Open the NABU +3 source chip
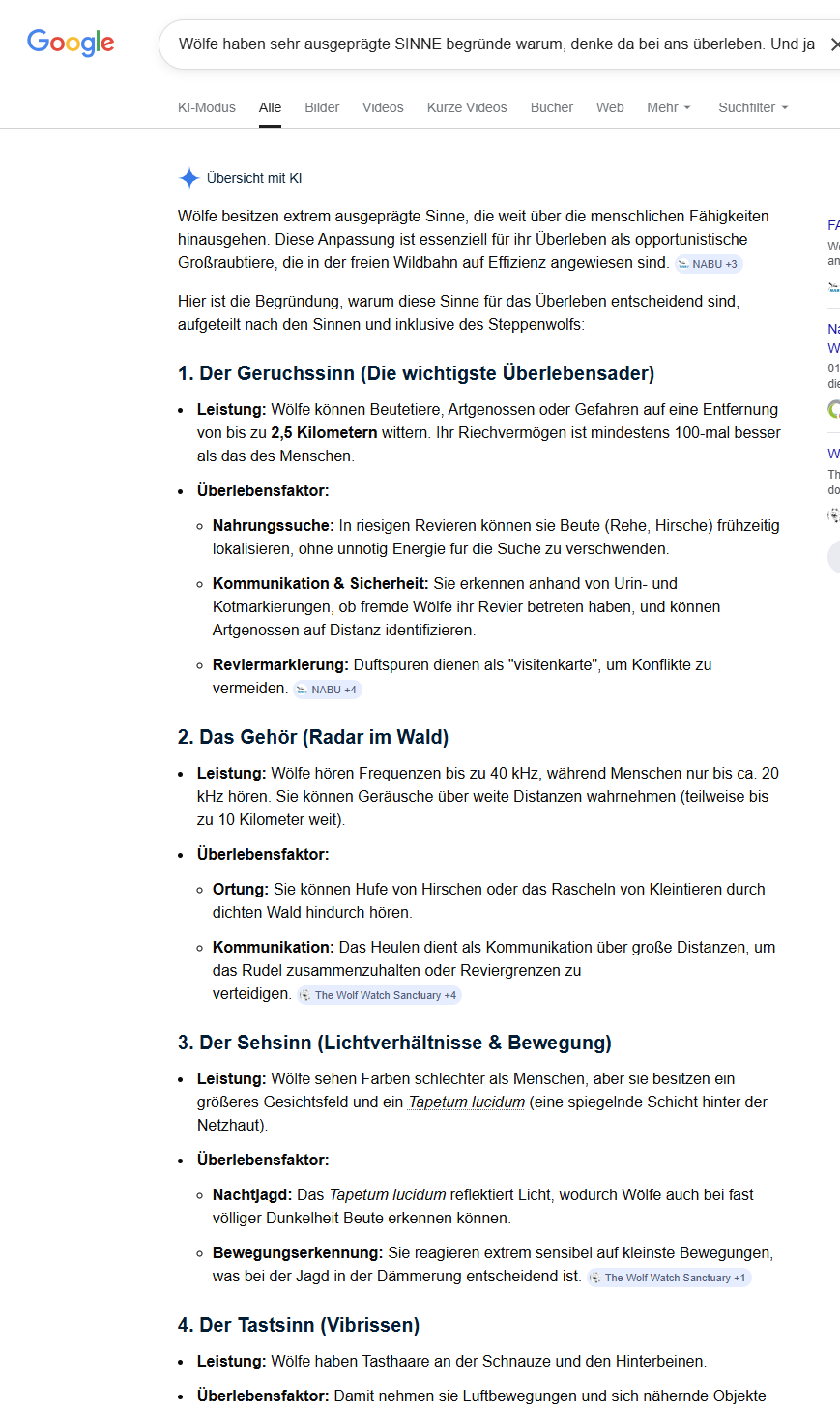 click(x=709, y=264)
